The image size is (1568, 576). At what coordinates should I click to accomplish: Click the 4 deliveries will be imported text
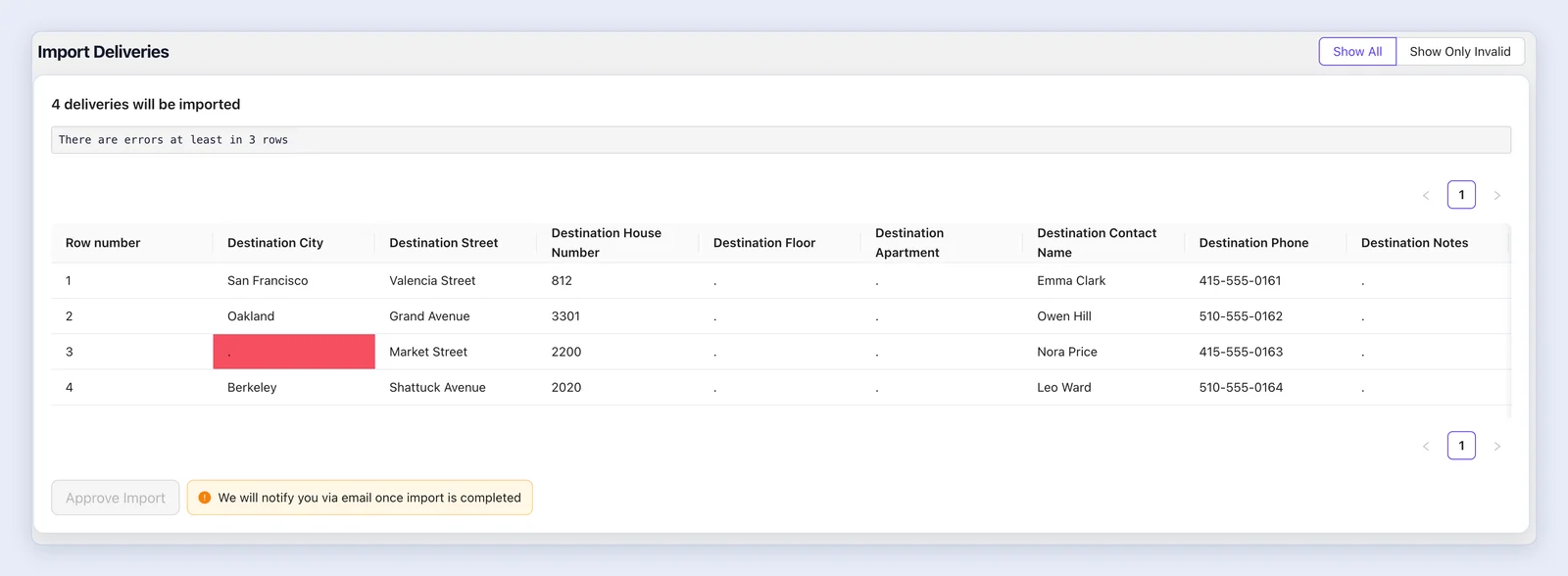pyautogui.click(x=146, y=104)
